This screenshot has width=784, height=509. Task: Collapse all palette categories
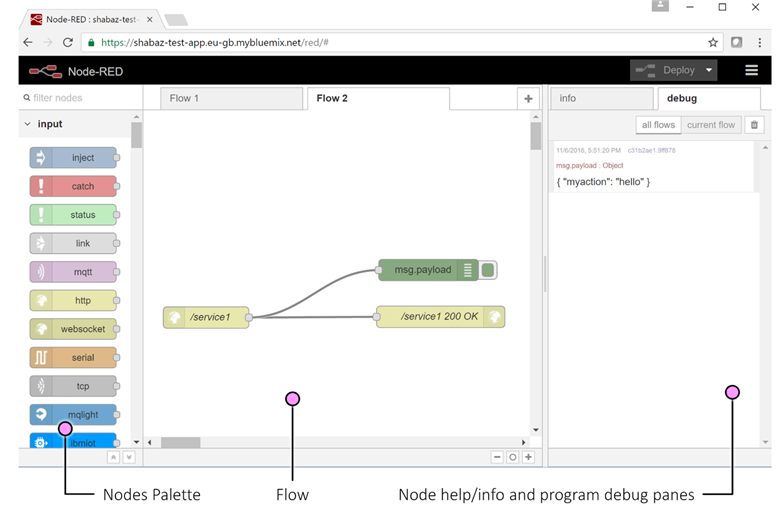coord(114,457)
